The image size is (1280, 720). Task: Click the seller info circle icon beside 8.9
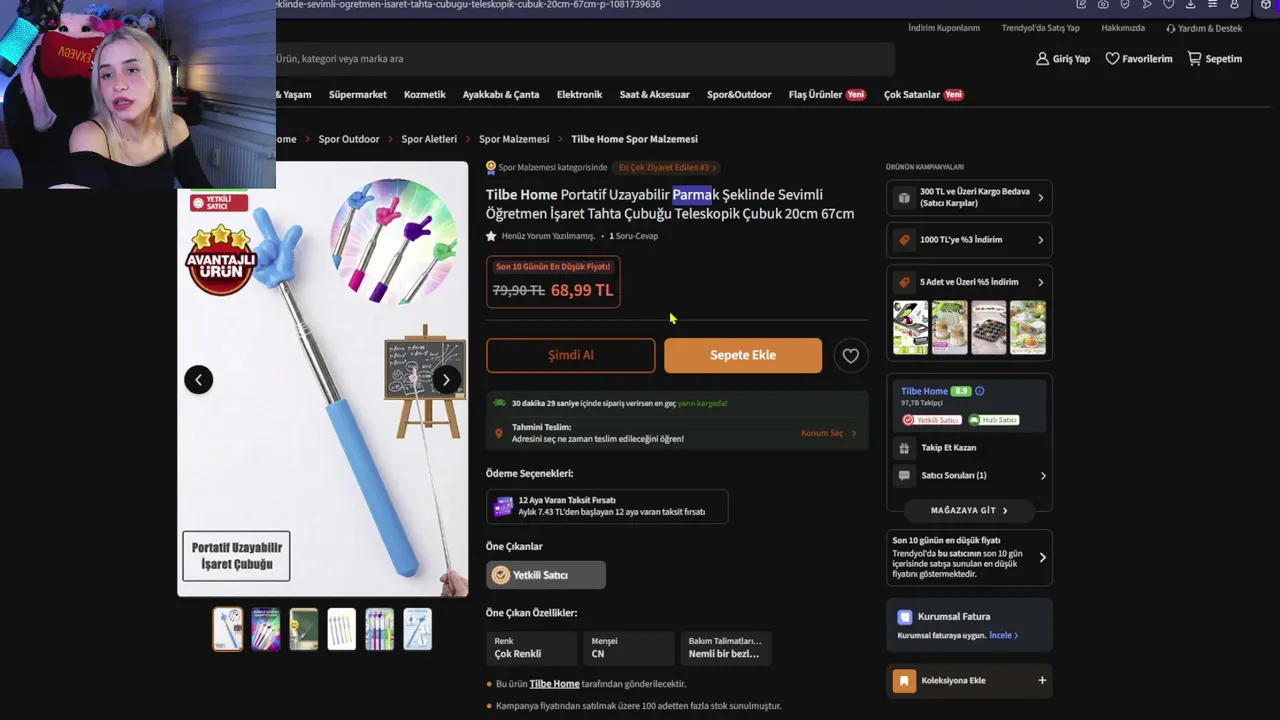[980, 391]
